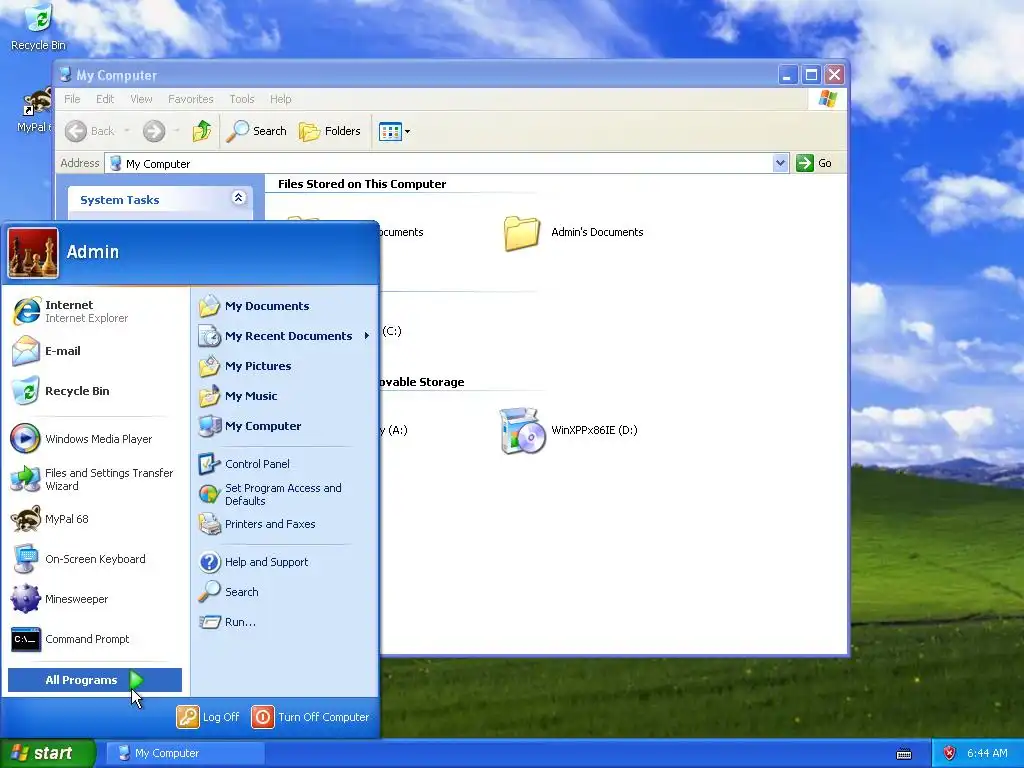Screen dimensions: 1024x768
Task: Click the security alert tray icon
Action: [x=950, y=754]
